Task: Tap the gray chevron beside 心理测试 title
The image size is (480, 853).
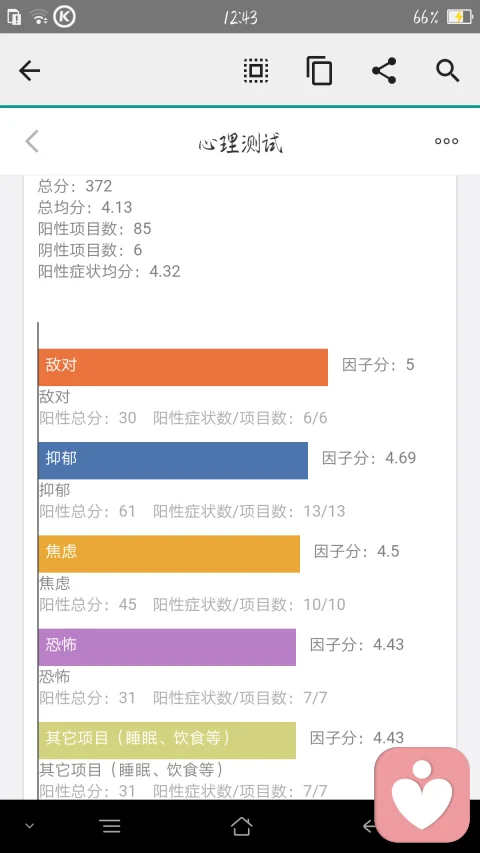Action: pos(32,141)
